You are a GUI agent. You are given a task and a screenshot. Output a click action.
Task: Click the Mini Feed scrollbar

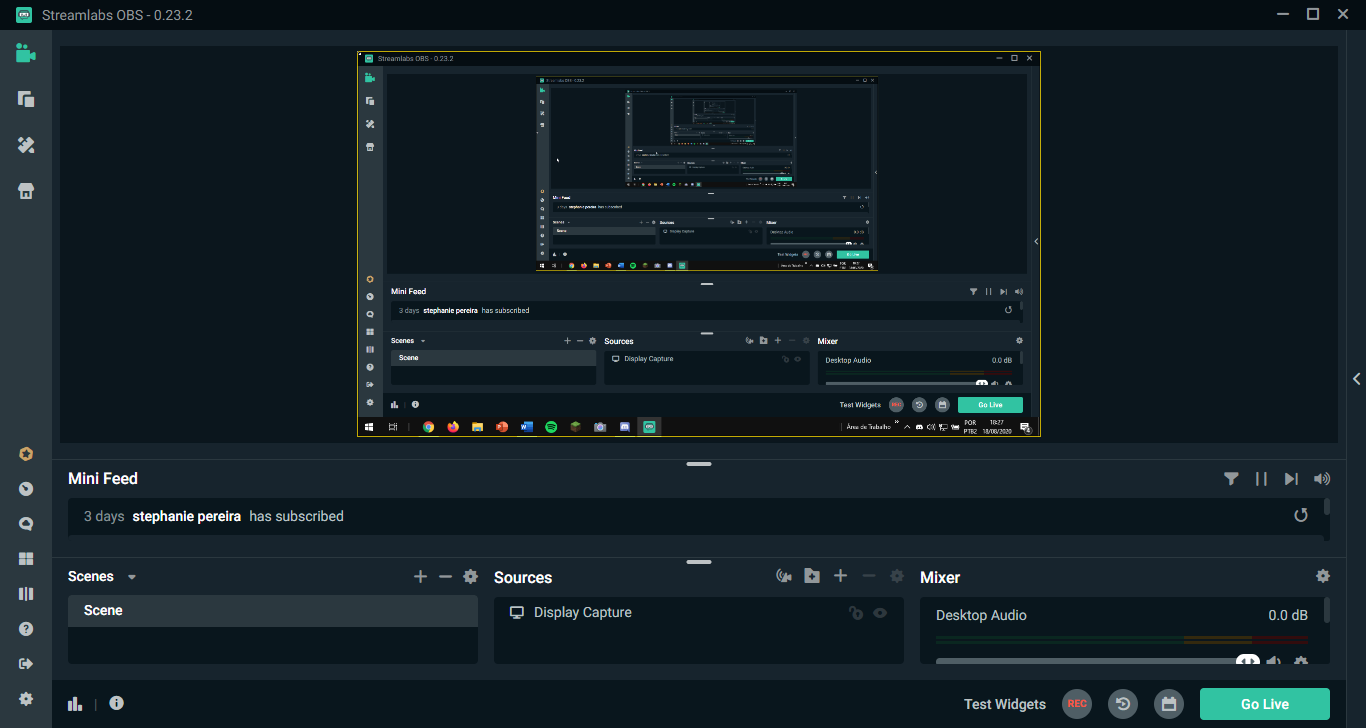(x=1327, y=506)
